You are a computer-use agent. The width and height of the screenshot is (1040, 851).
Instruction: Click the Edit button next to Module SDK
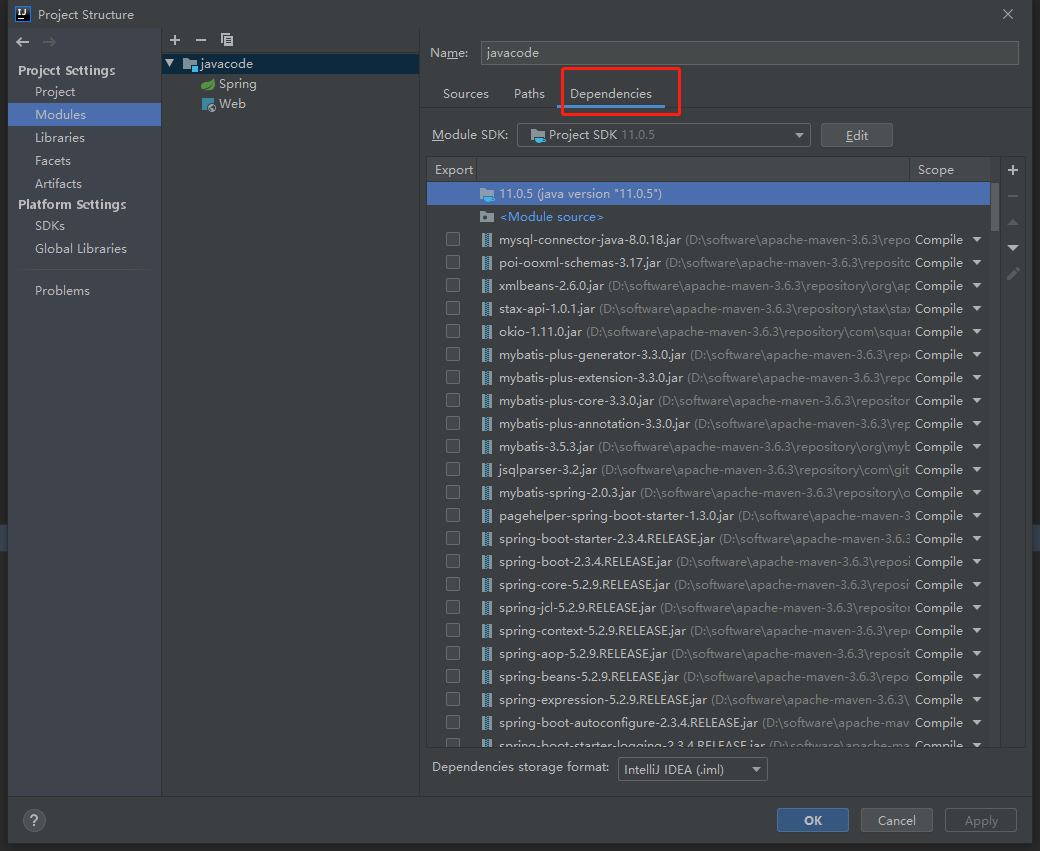(x=857, y=134)
